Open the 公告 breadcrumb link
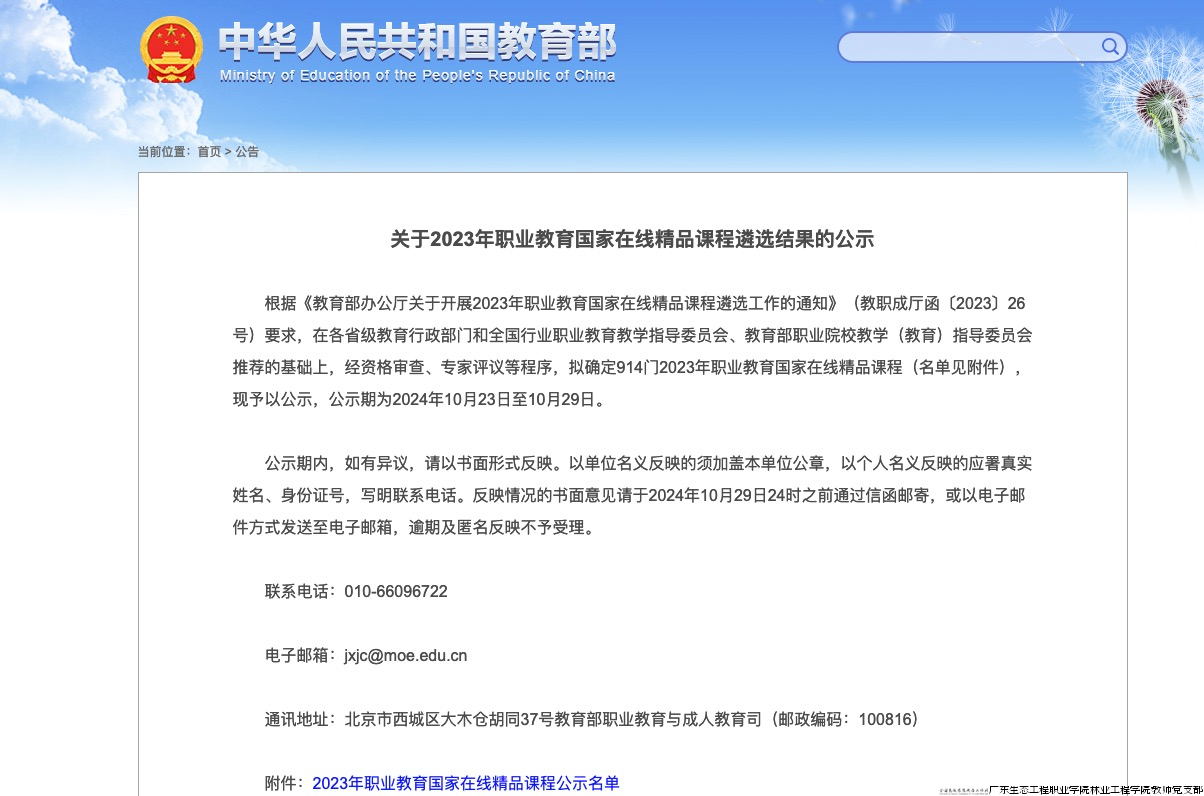The width and height of the screenshot is (1204, 796). (x=247, y=152)
